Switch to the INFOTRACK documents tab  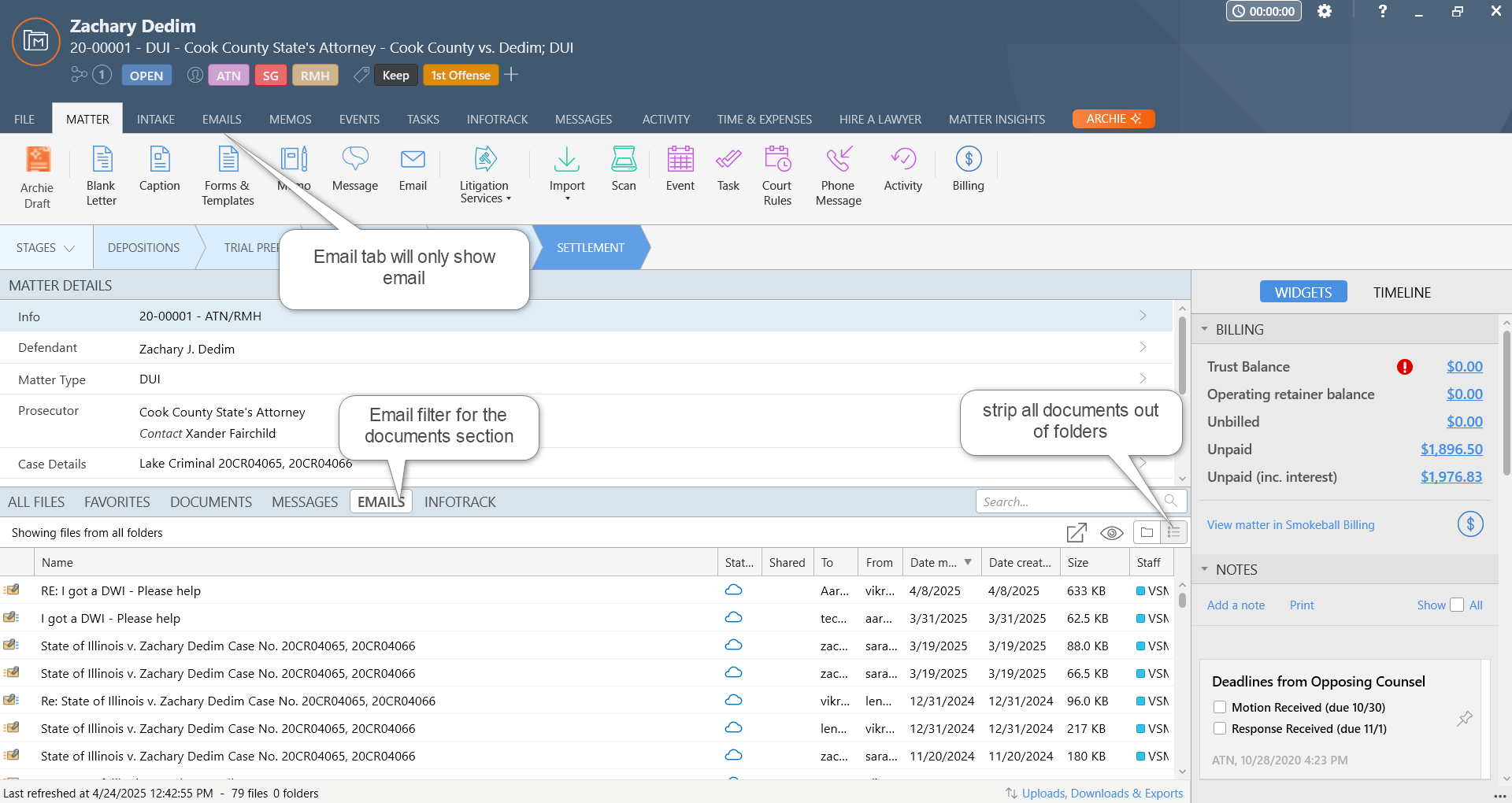[460, 502]
